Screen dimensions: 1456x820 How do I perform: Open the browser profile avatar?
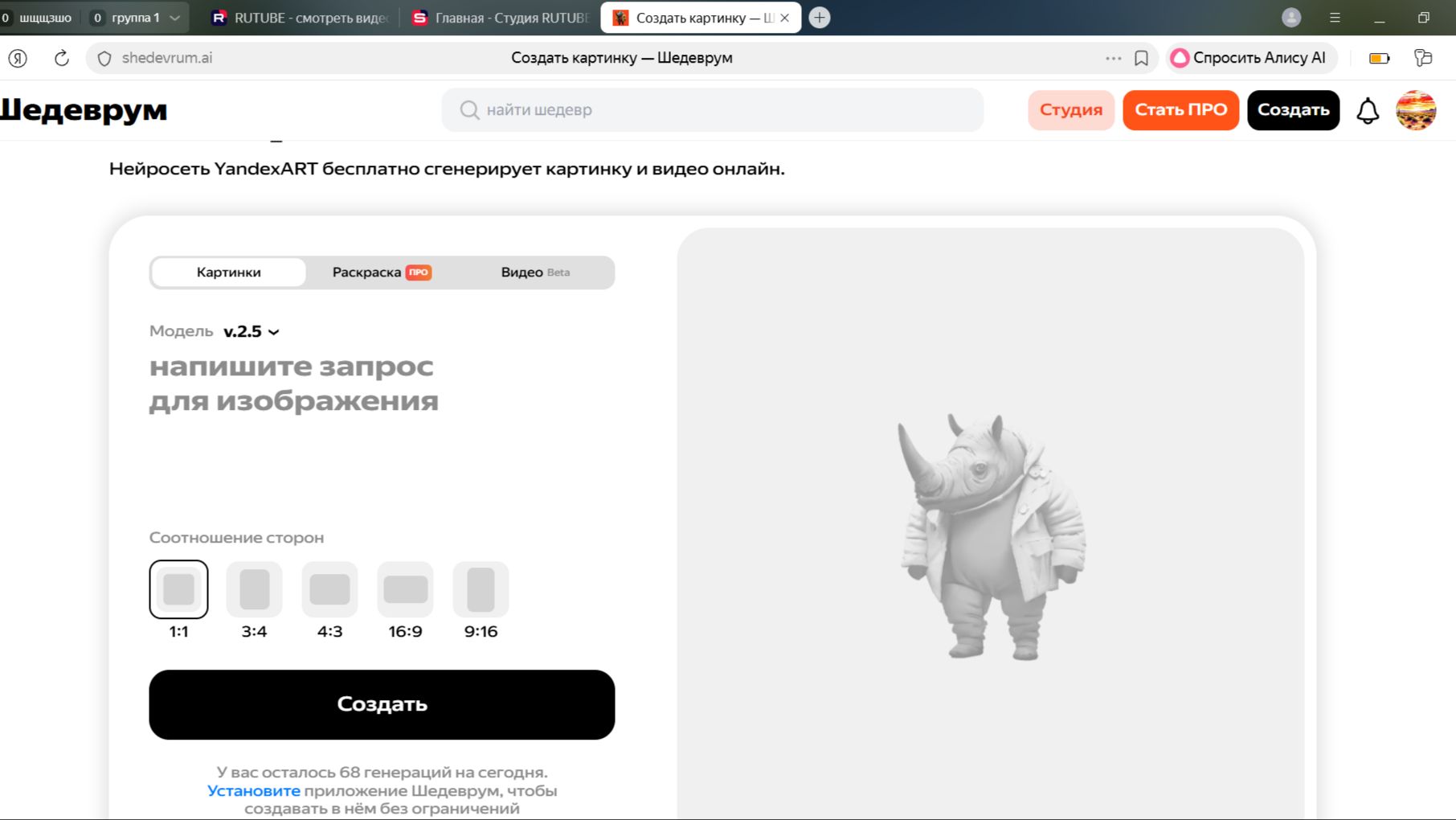[1291, 18]
